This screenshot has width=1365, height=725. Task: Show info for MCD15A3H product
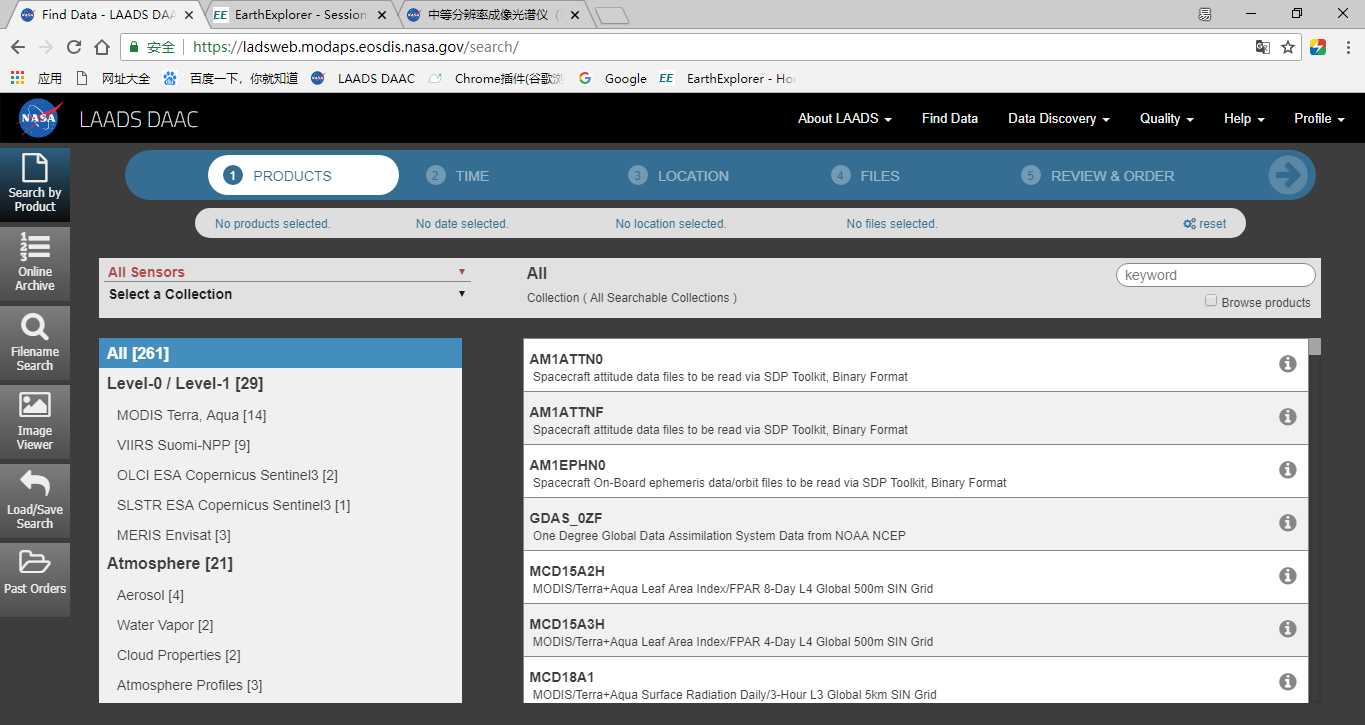point(1288,629)
